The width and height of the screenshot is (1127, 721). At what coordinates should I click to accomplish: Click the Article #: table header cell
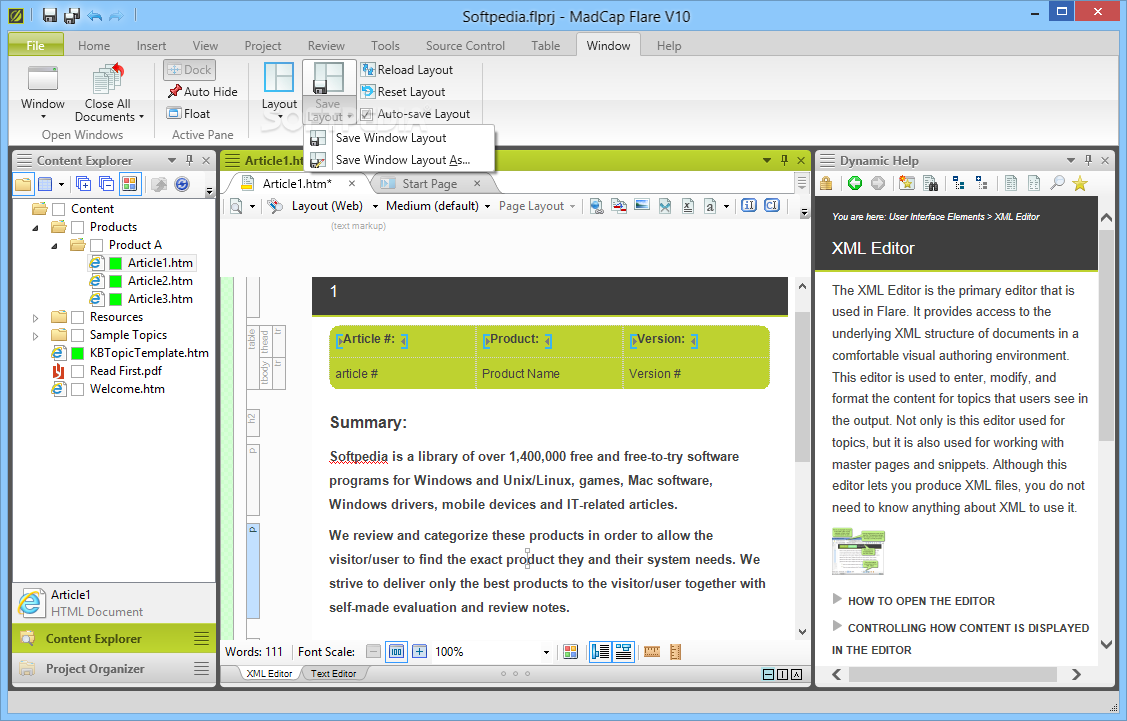[x=403, y=339]
